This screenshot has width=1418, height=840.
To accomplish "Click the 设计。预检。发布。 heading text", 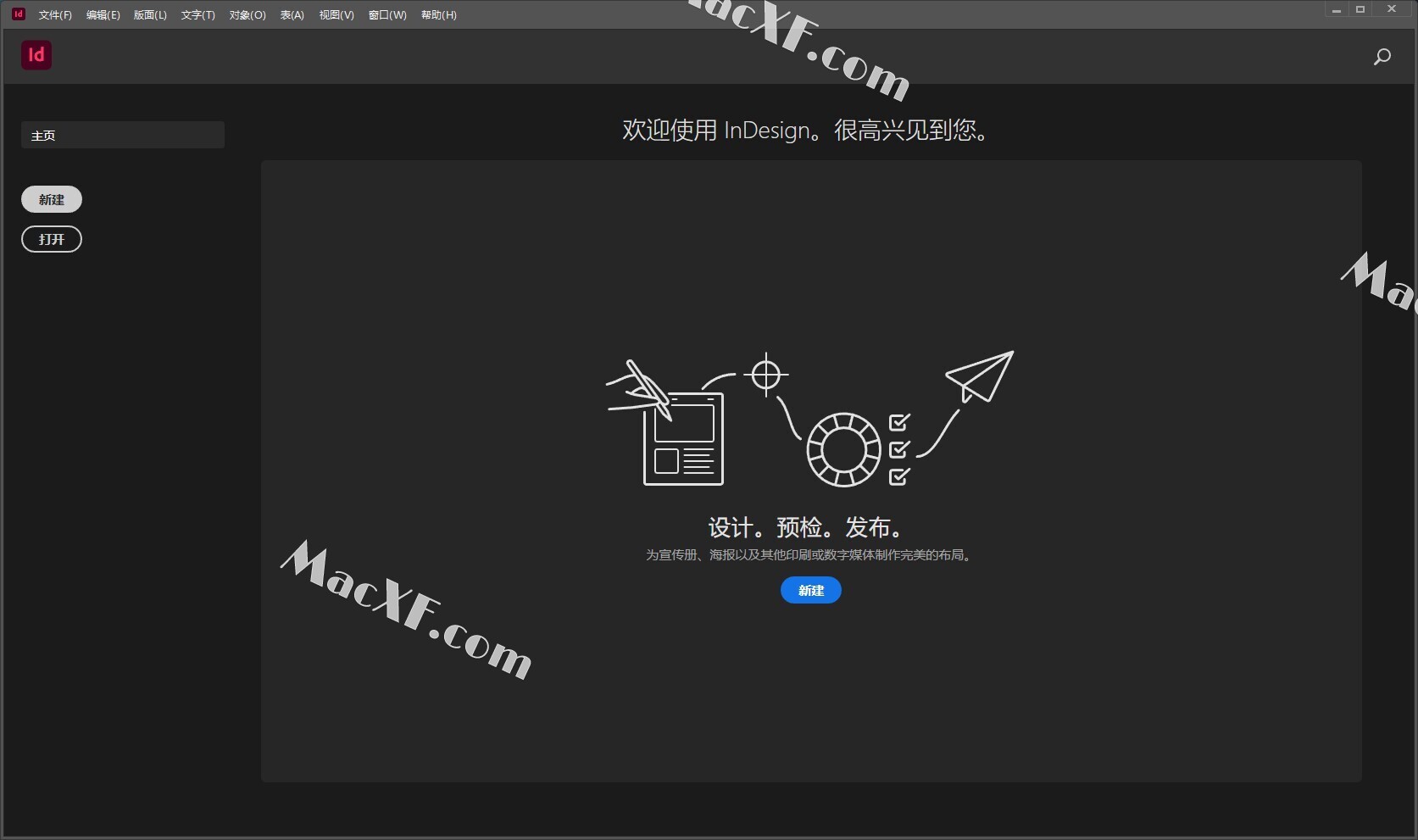I will [x=806, y=528].
